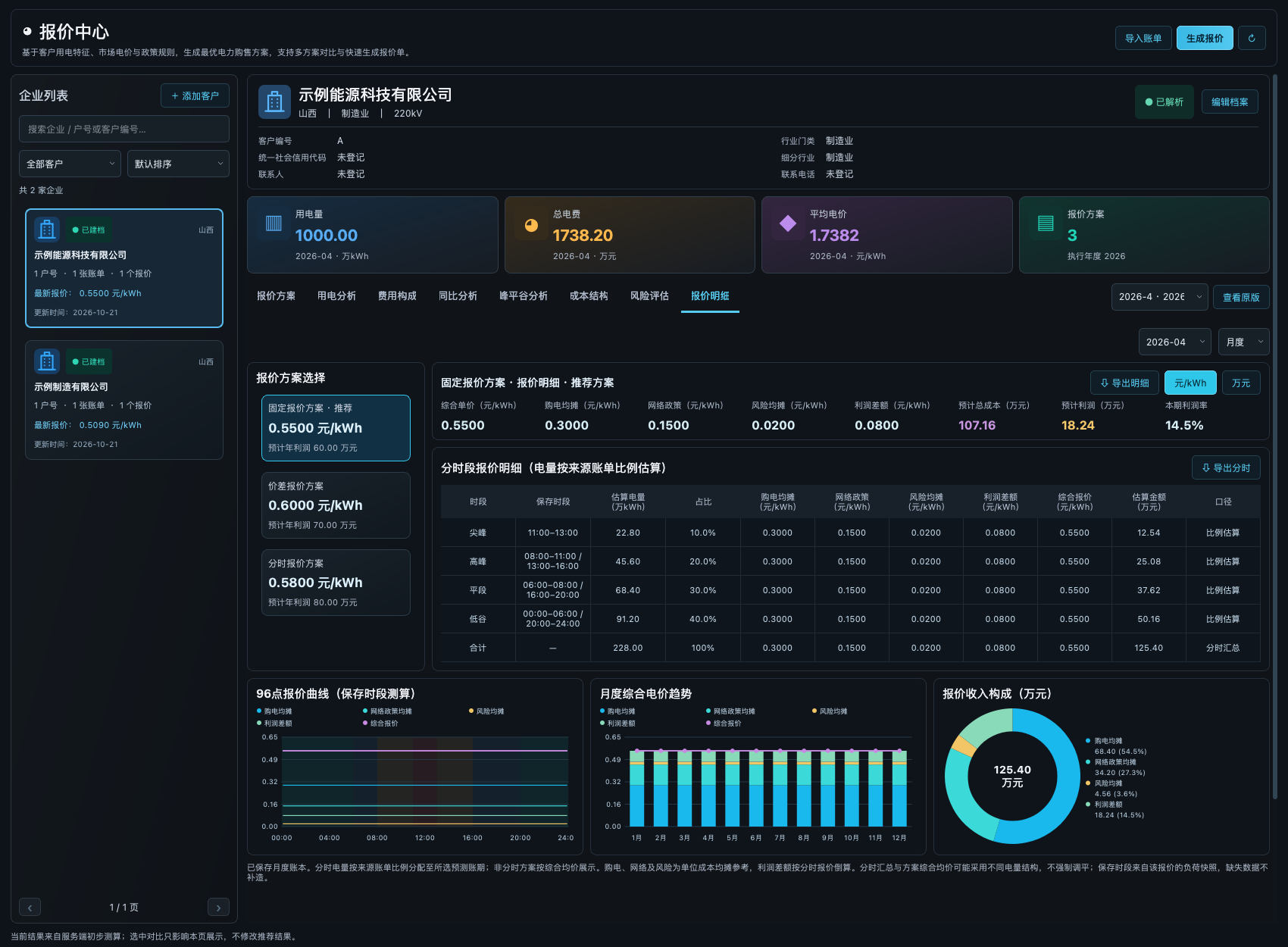Click the building icon on the selected 示例能源科技有限公司 list card

point(47,230)
